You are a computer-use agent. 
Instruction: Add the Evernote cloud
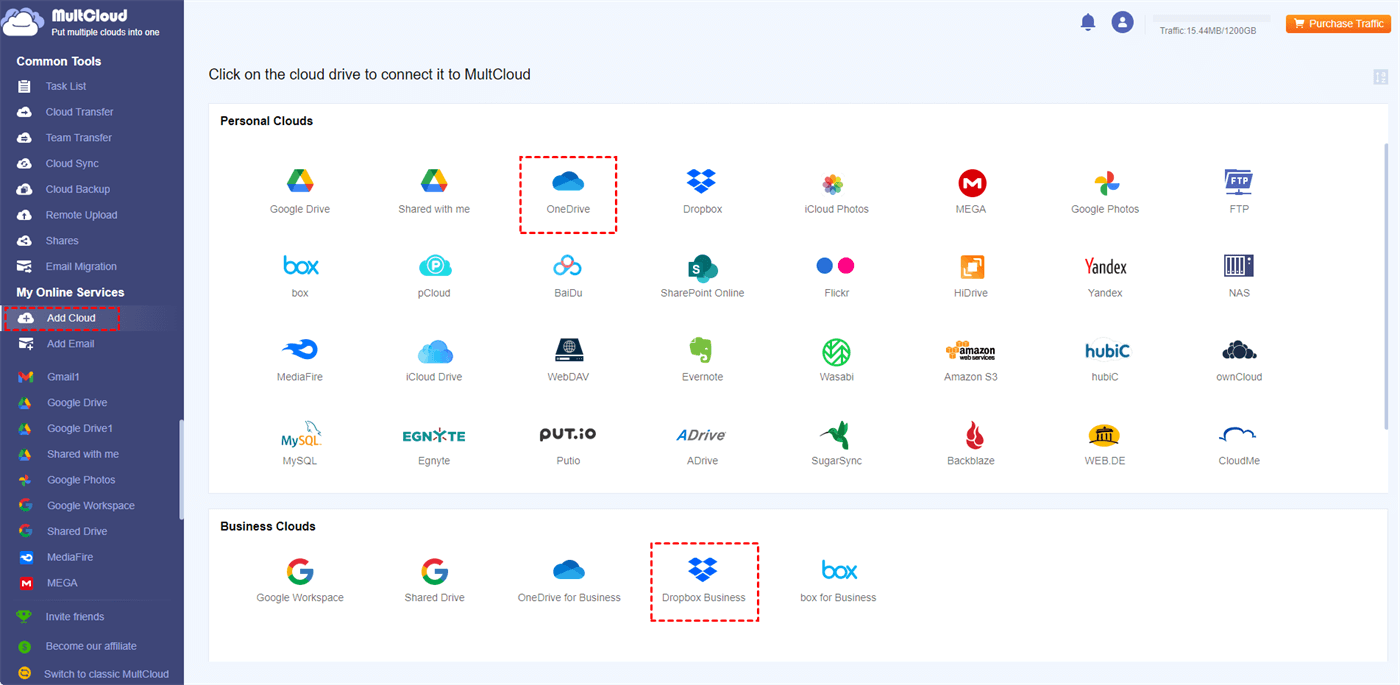702,360
